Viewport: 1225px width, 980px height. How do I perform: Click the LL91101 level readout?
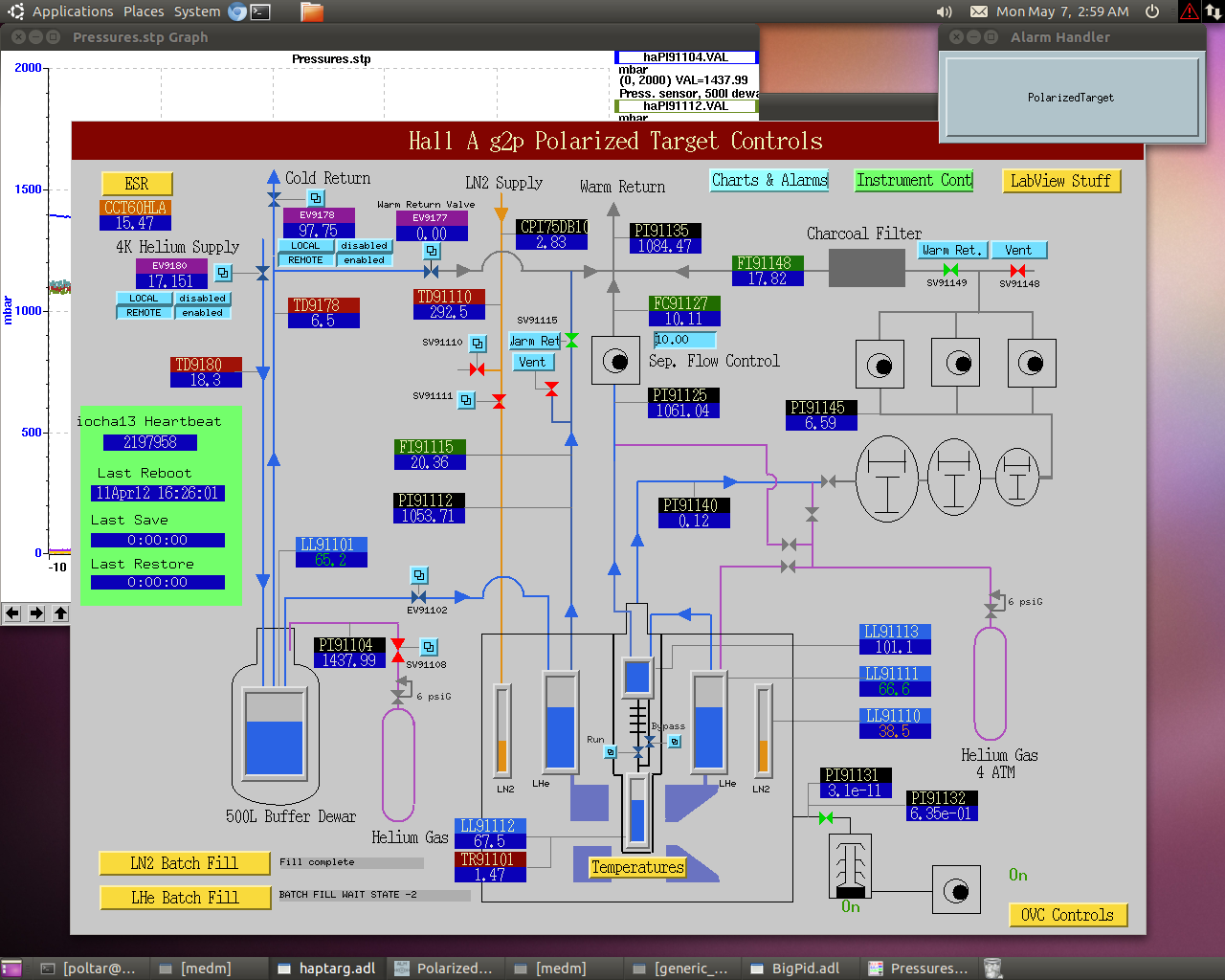tap(331, 560)
